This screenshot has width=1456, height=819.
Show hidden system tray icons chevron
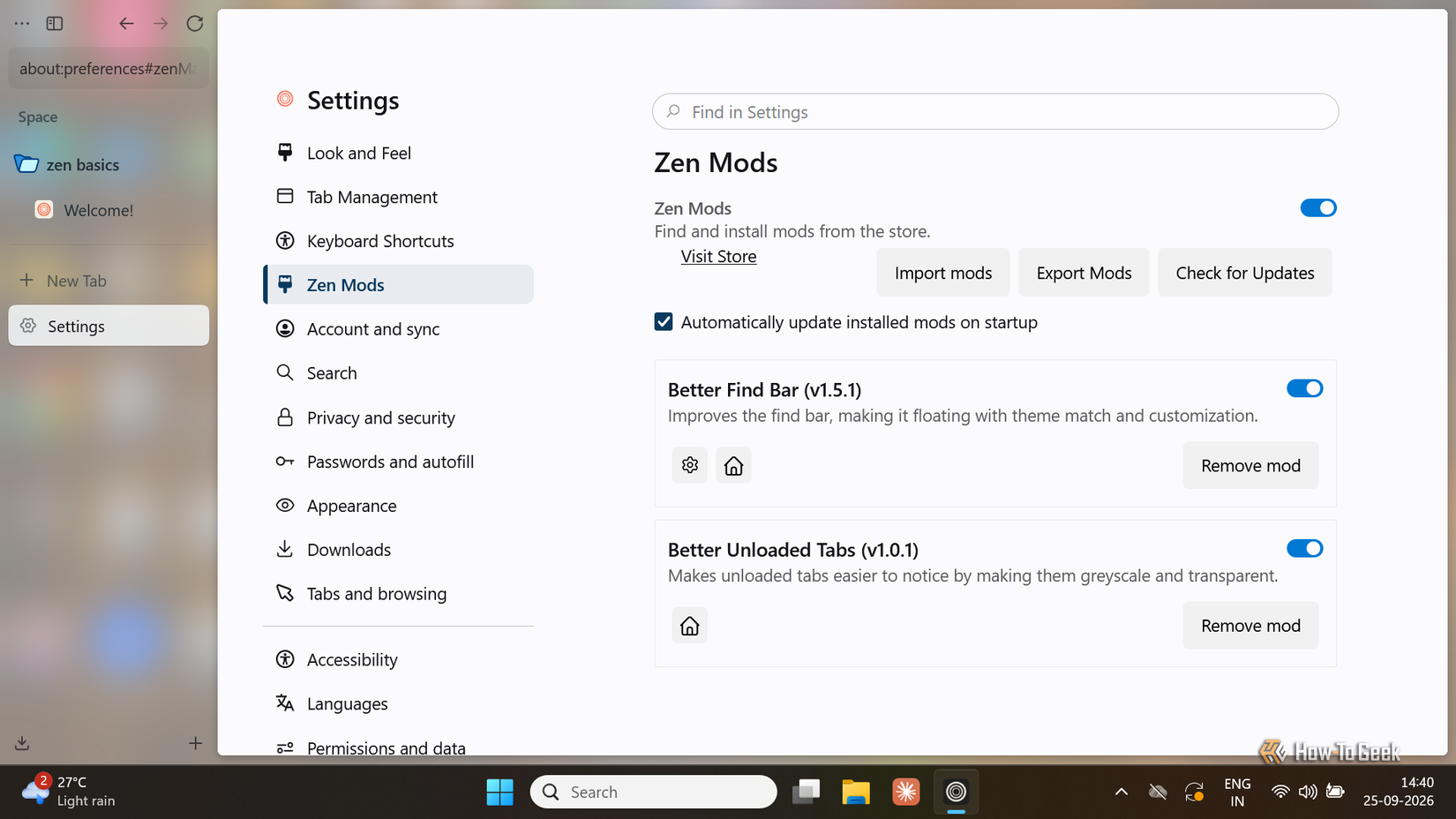(x=1122, y=792)
